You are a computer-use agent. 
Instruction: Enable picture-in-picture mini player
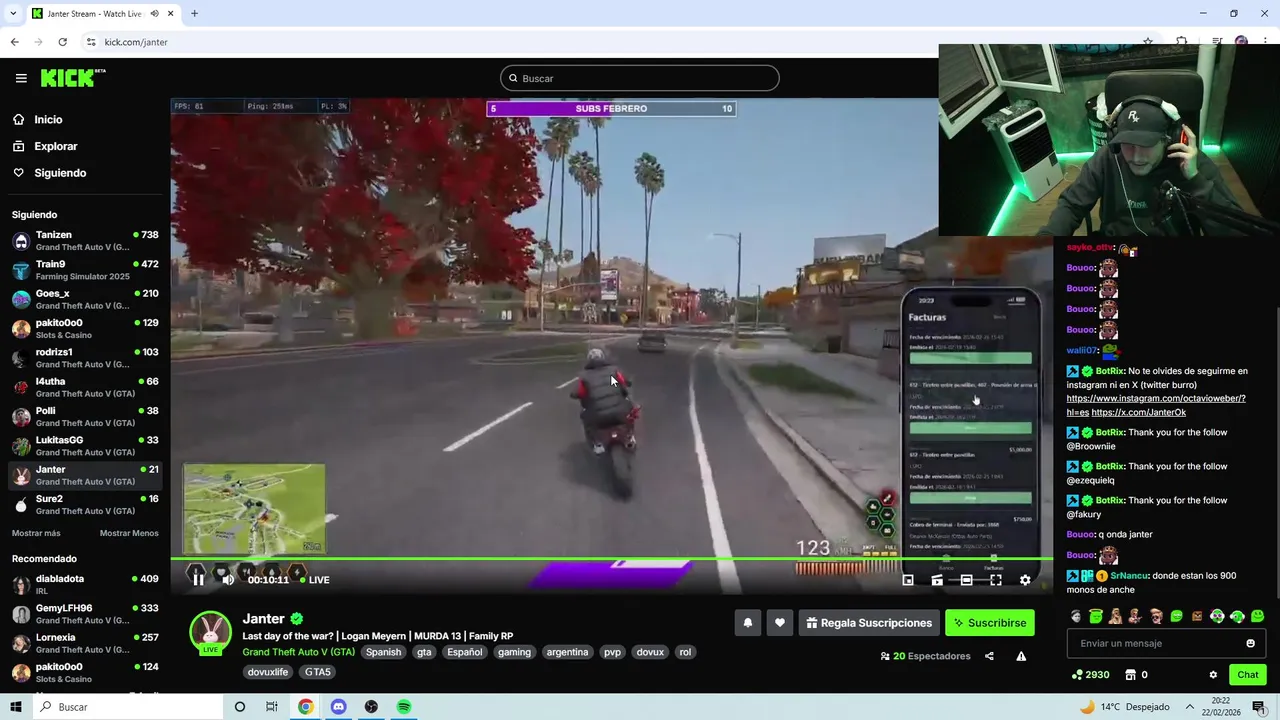click(x=908, y=579)
